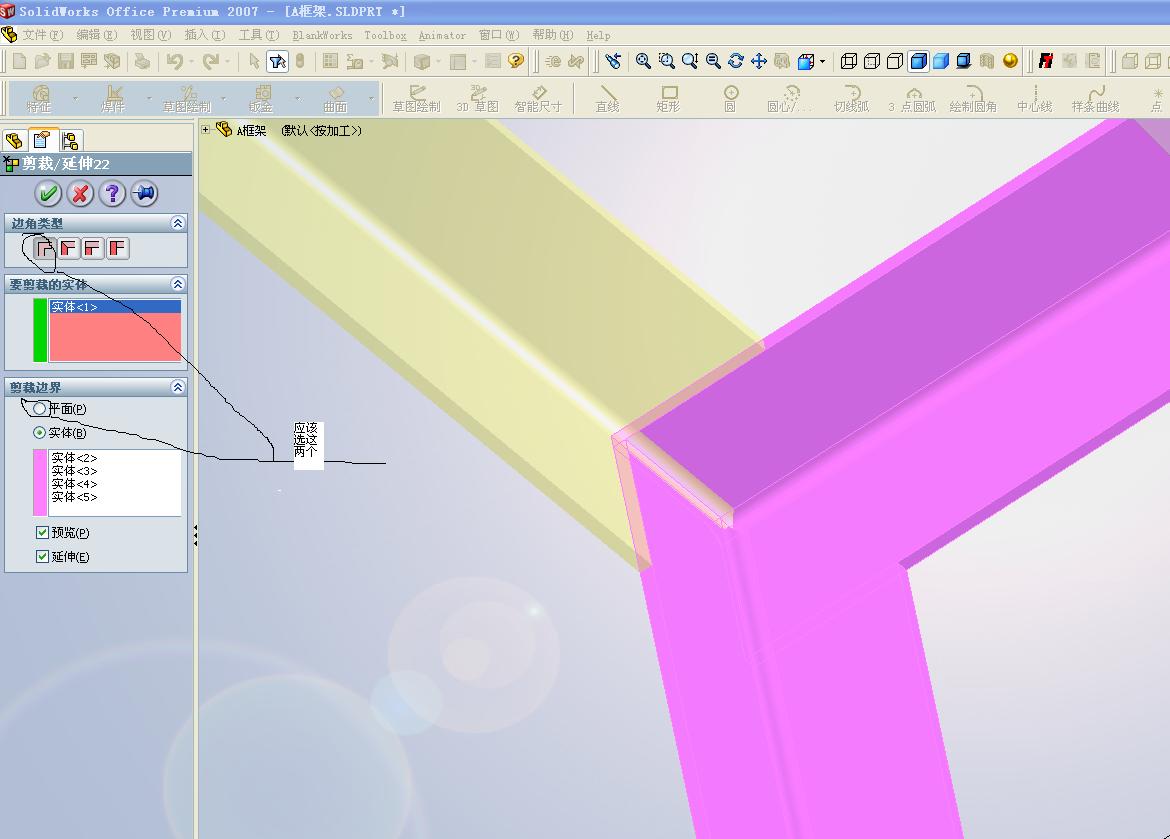Open the 特征 tab dropdown arrow

pyautogui.click(x=75, y=98)
